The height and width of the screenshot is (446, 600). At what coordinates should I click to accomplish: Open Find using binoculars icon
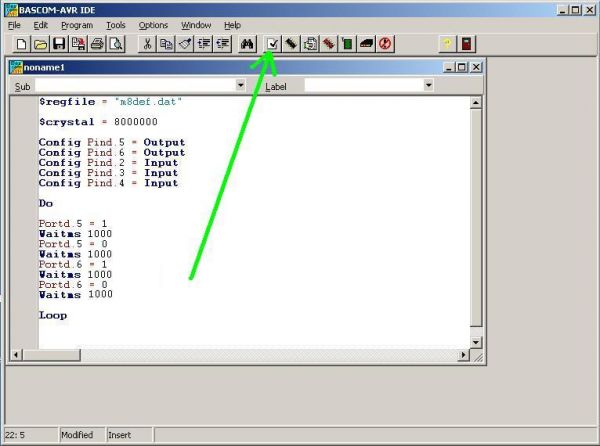pos(247,44)
